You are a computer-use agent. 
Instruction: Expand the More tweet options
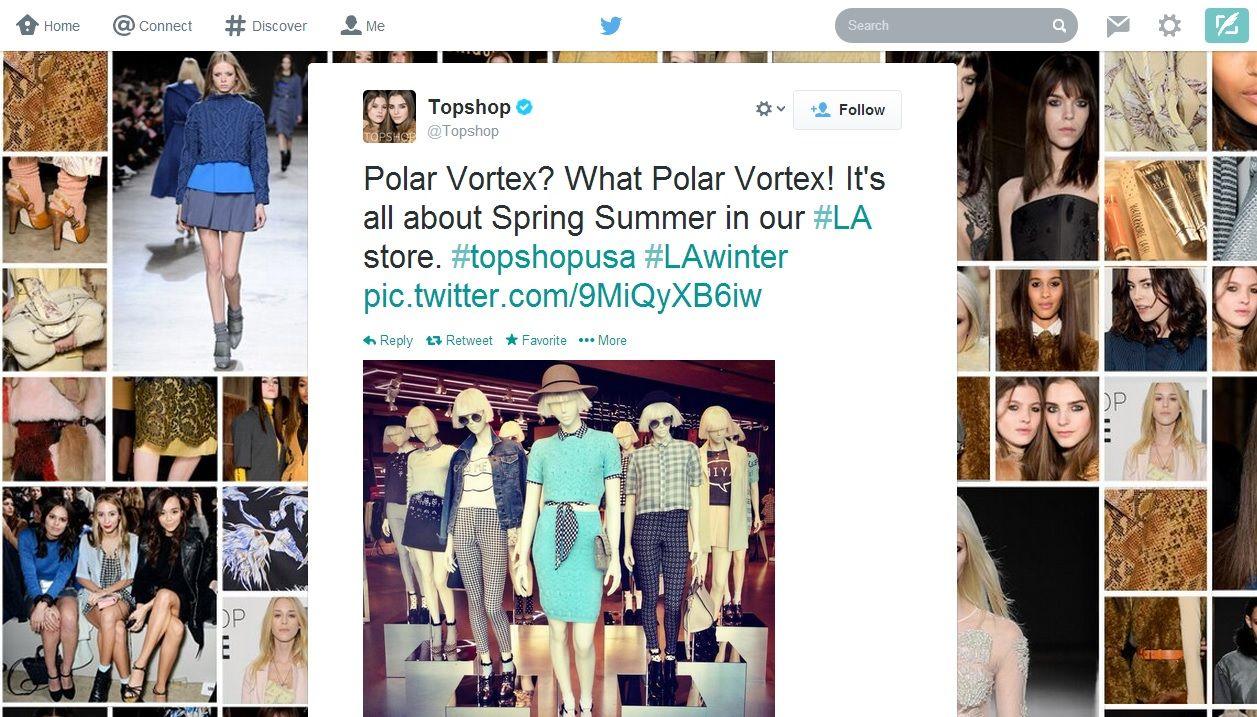click(603, 340)
